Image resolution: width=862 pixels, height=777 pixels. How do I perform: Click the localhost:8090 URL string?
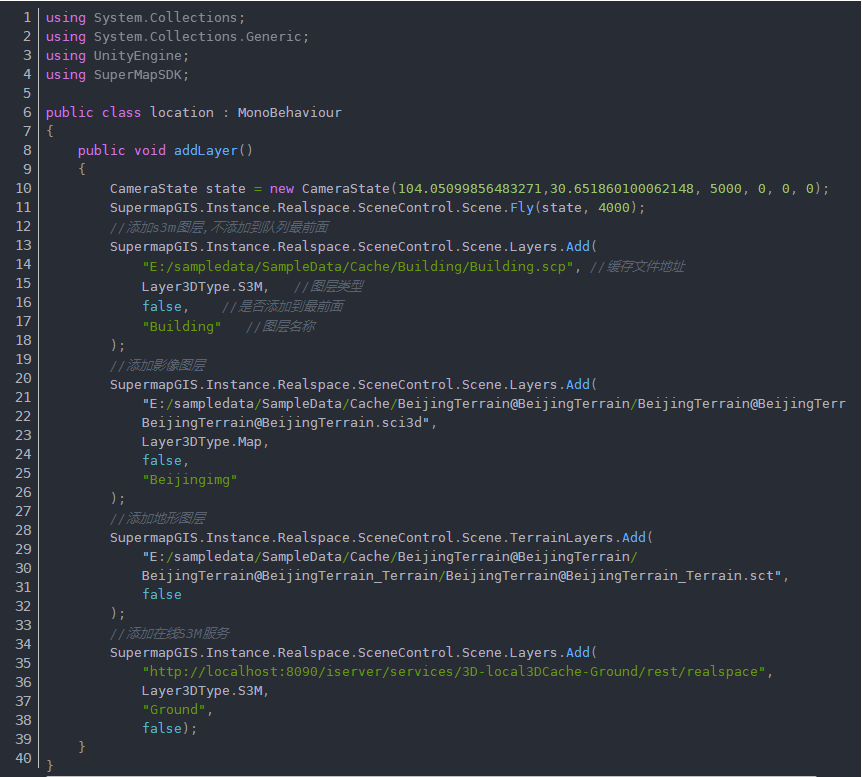click(x=454, y=671)
